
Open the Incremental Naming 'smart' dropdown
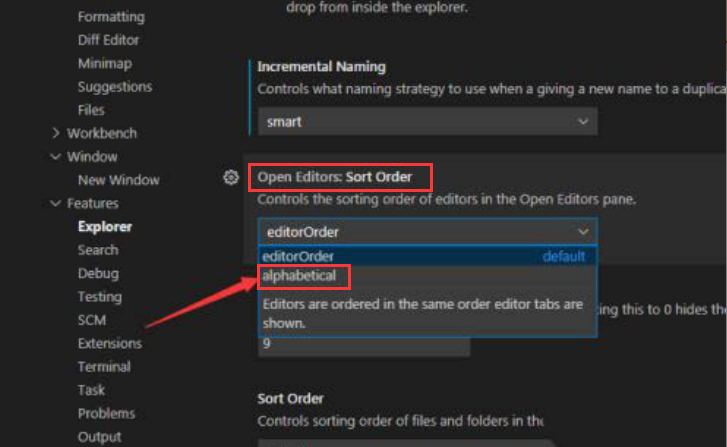[427, 121]
